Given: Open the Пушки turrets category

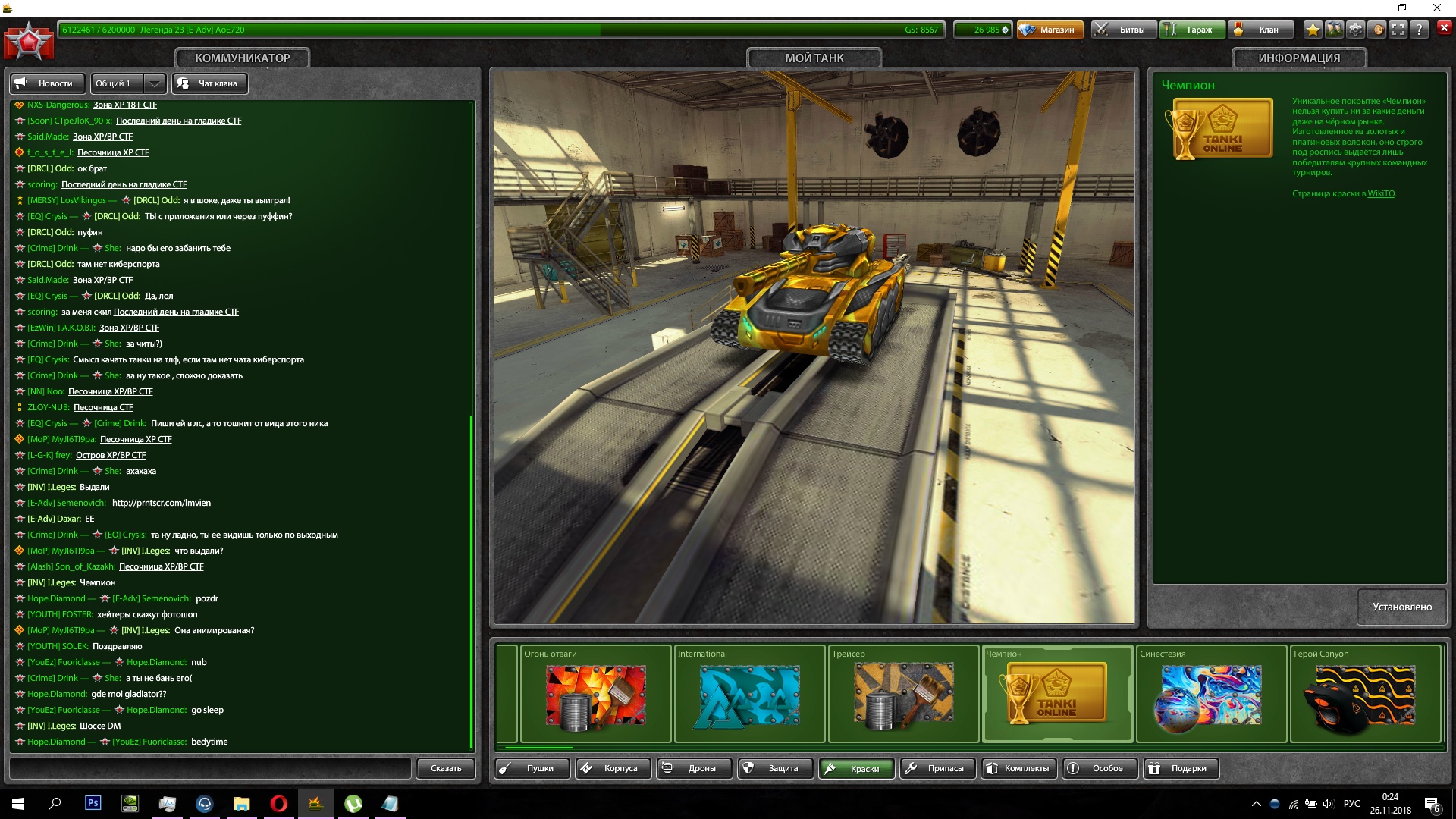Looking at the screenshot, I should click(x=532, y=768).
